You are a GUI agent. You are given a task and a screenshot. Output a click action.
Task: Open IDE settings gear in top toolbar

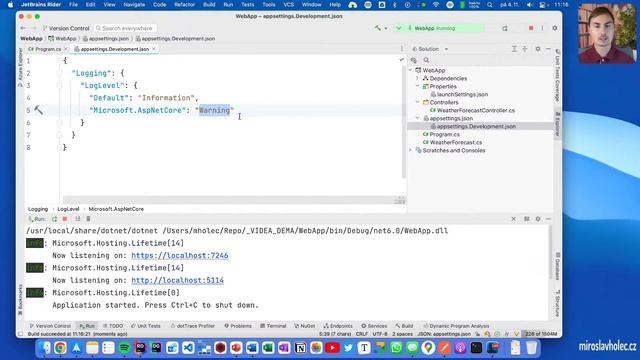pos(555,28)
